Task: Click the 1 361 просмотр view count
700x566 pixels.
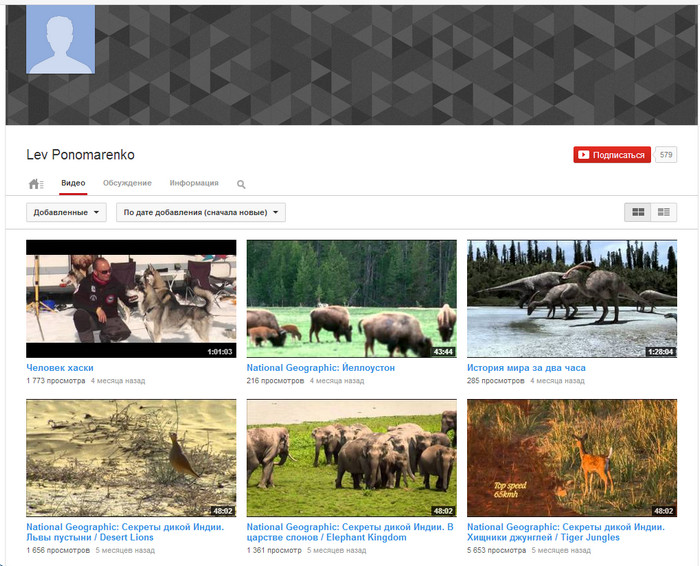Action: click(274, 550)
